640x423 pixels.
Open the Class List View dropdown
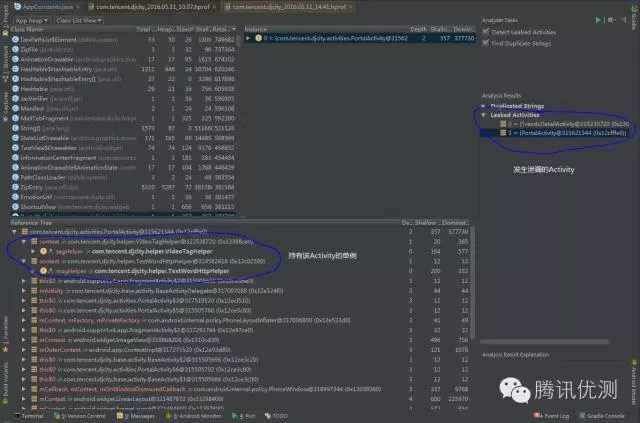pyautogui.click(x=79, y=20)
